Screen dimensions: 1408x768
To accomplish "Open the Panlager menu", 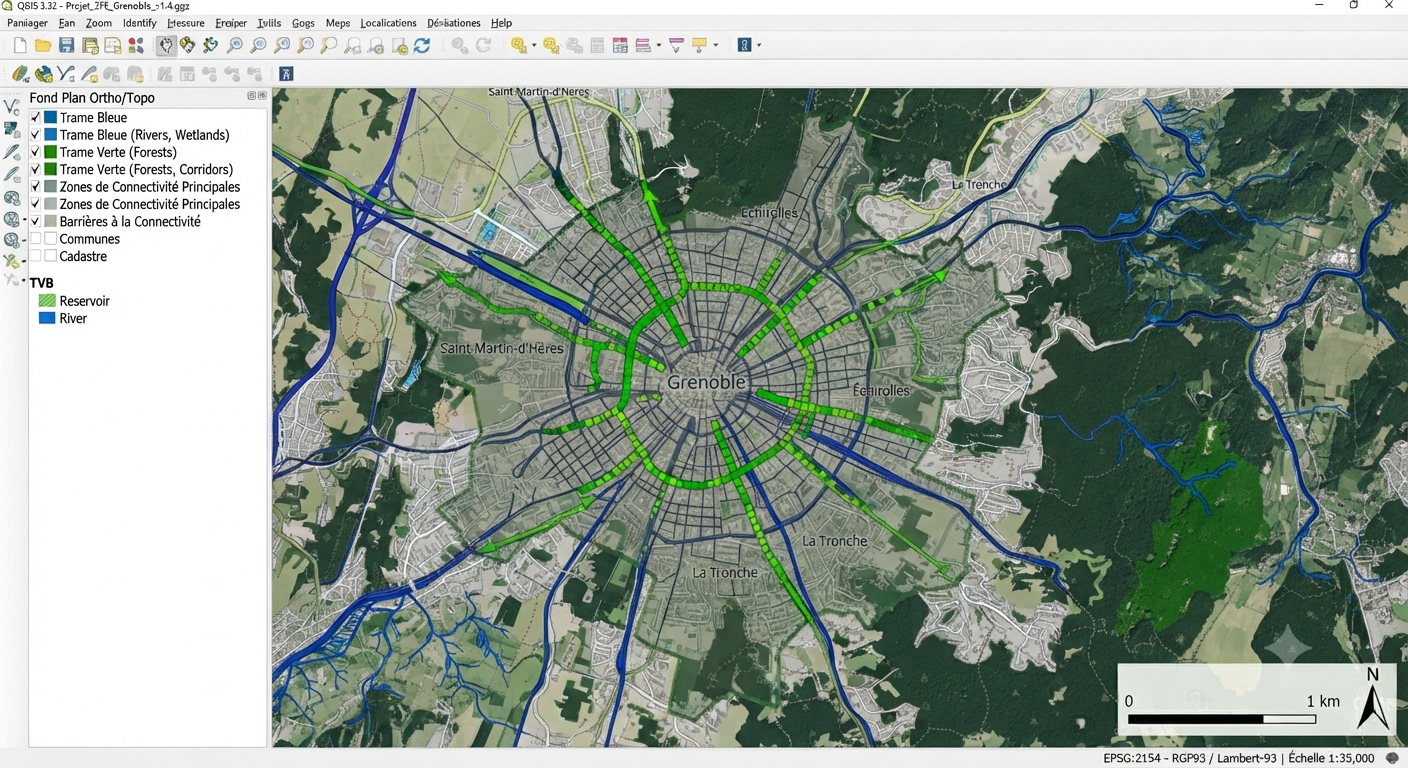I will click(x=27, y=23).
